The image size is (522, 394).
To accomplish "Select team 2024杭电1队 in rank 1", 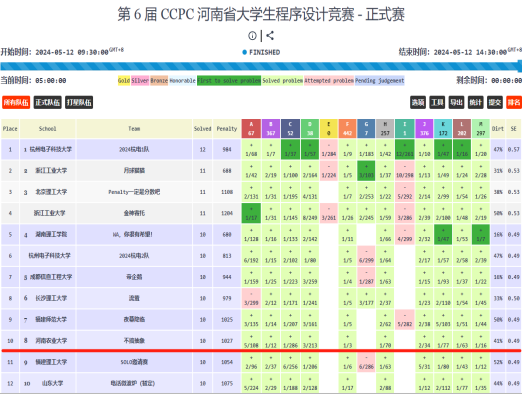I will point(134,149).
